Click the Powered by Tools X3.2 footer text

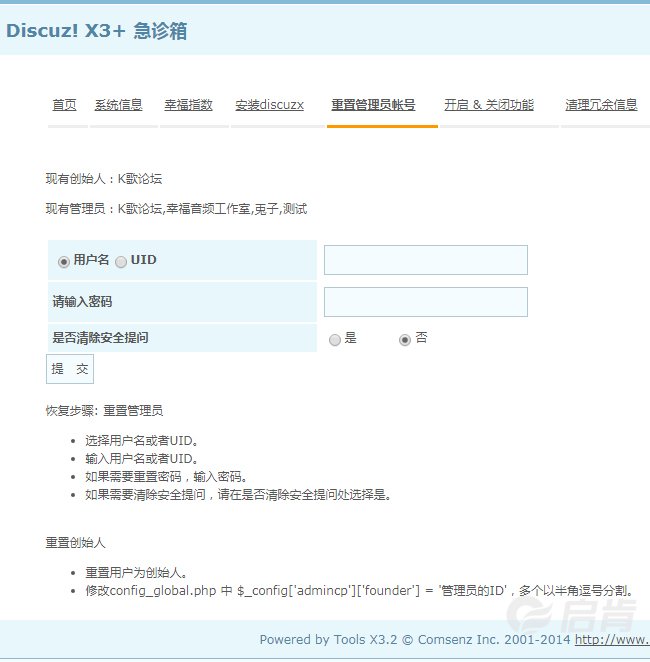pyautogui.click(x=414, y=639)
